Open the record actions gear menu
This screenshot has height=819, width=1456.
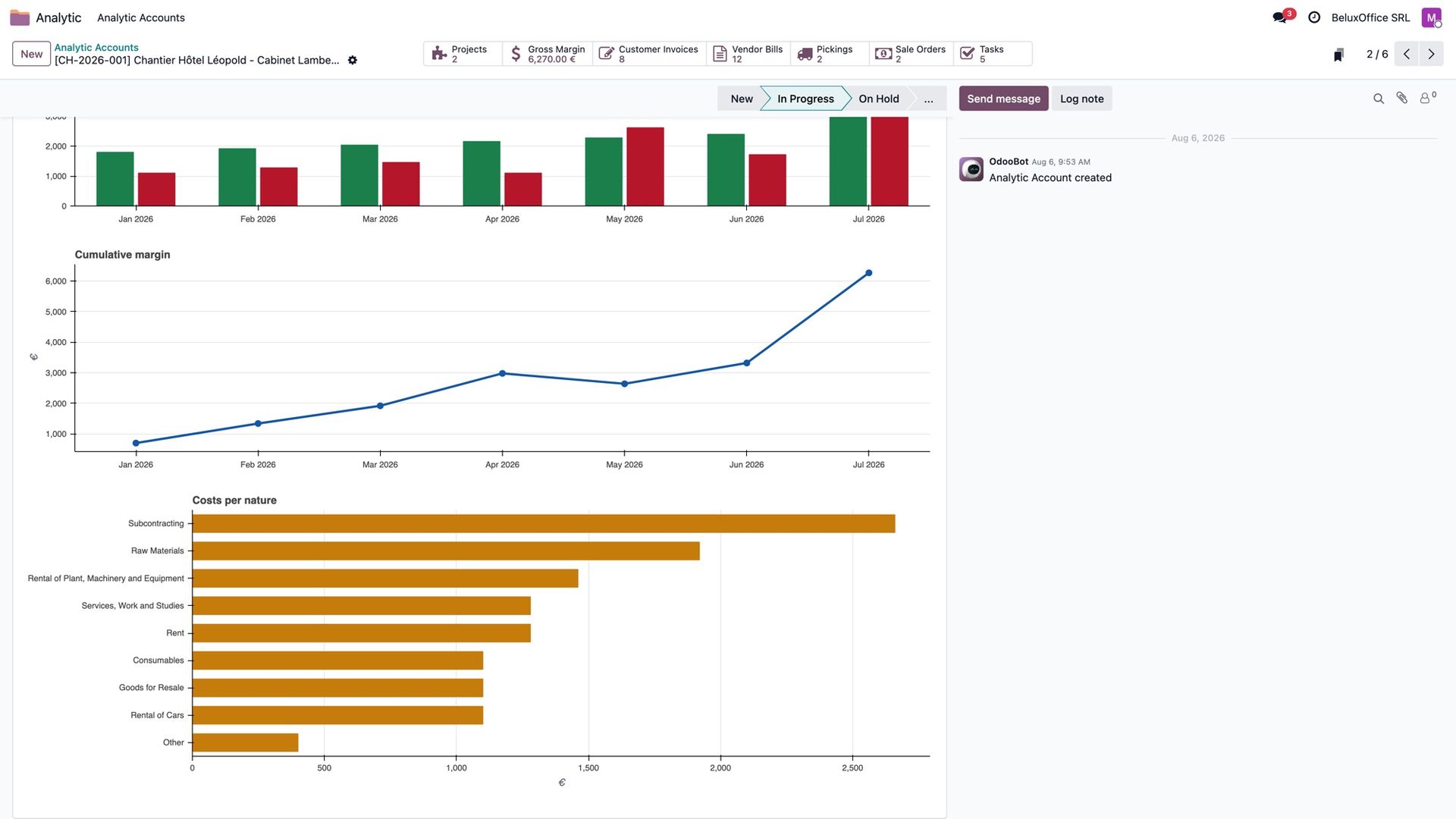coord(353,60)
